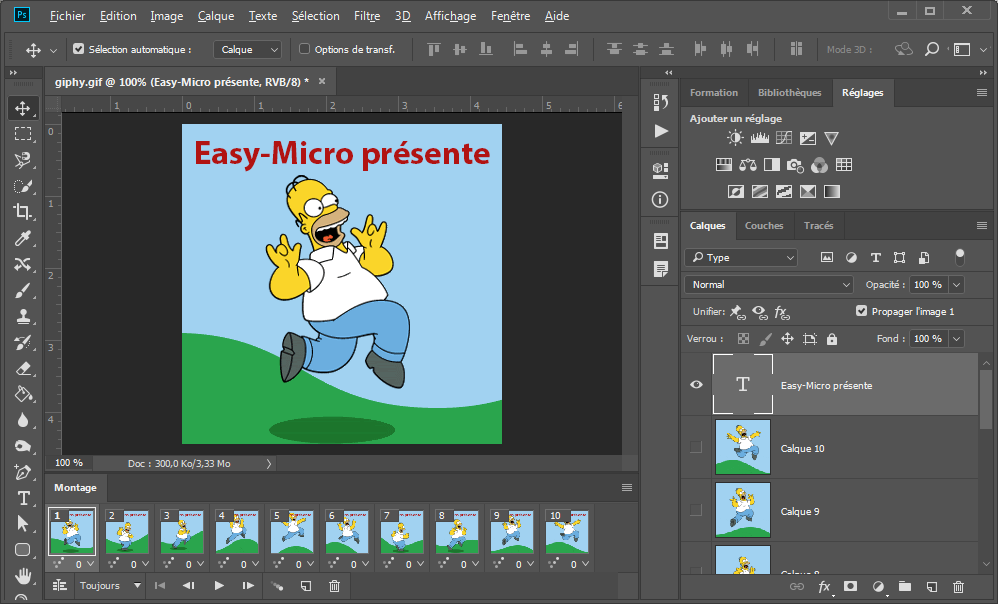
Task: Select the Quick Selection tool
Action: [x=23, y=186]
